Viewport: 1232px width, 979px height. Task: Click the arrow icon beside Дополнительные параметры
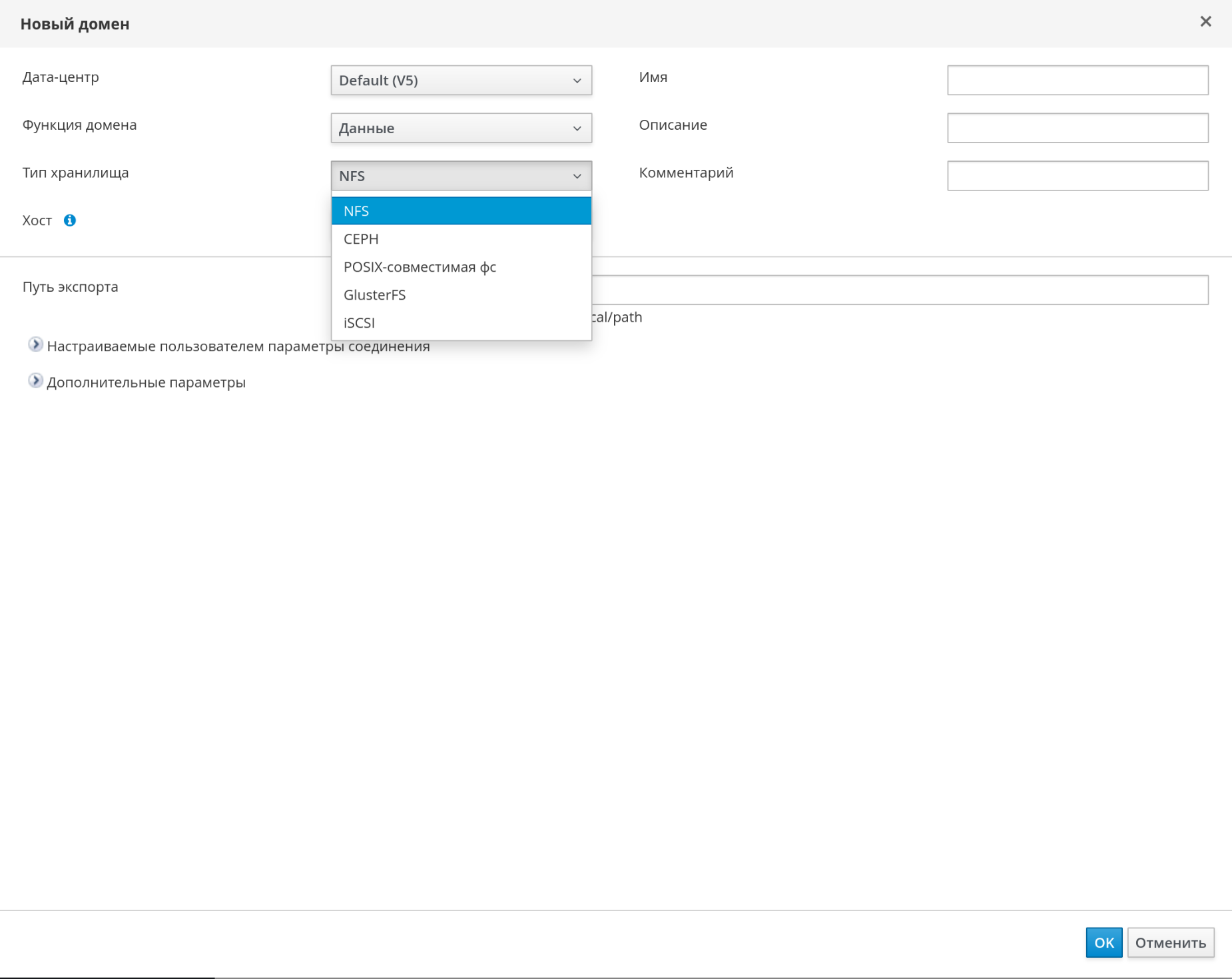pos(35,381)
